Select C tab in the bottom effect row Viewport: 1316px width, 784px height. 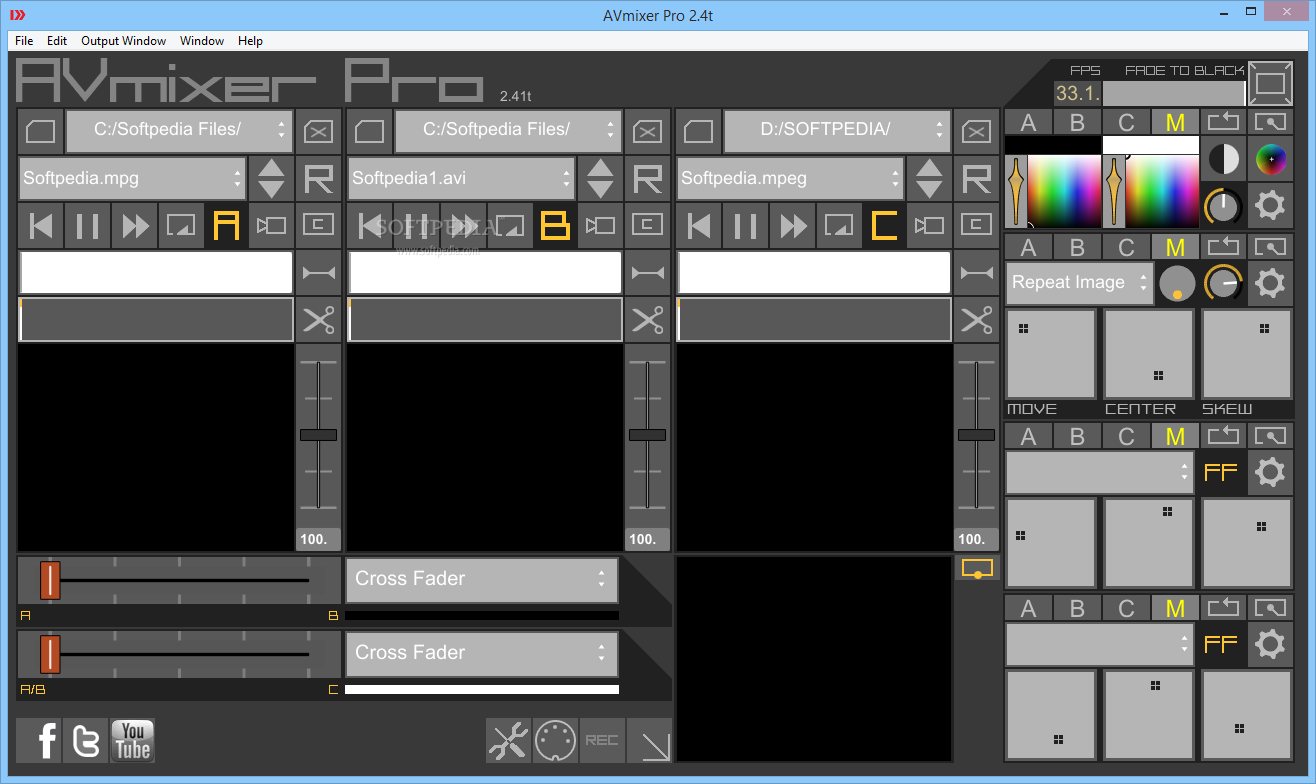click(1126, 608)
